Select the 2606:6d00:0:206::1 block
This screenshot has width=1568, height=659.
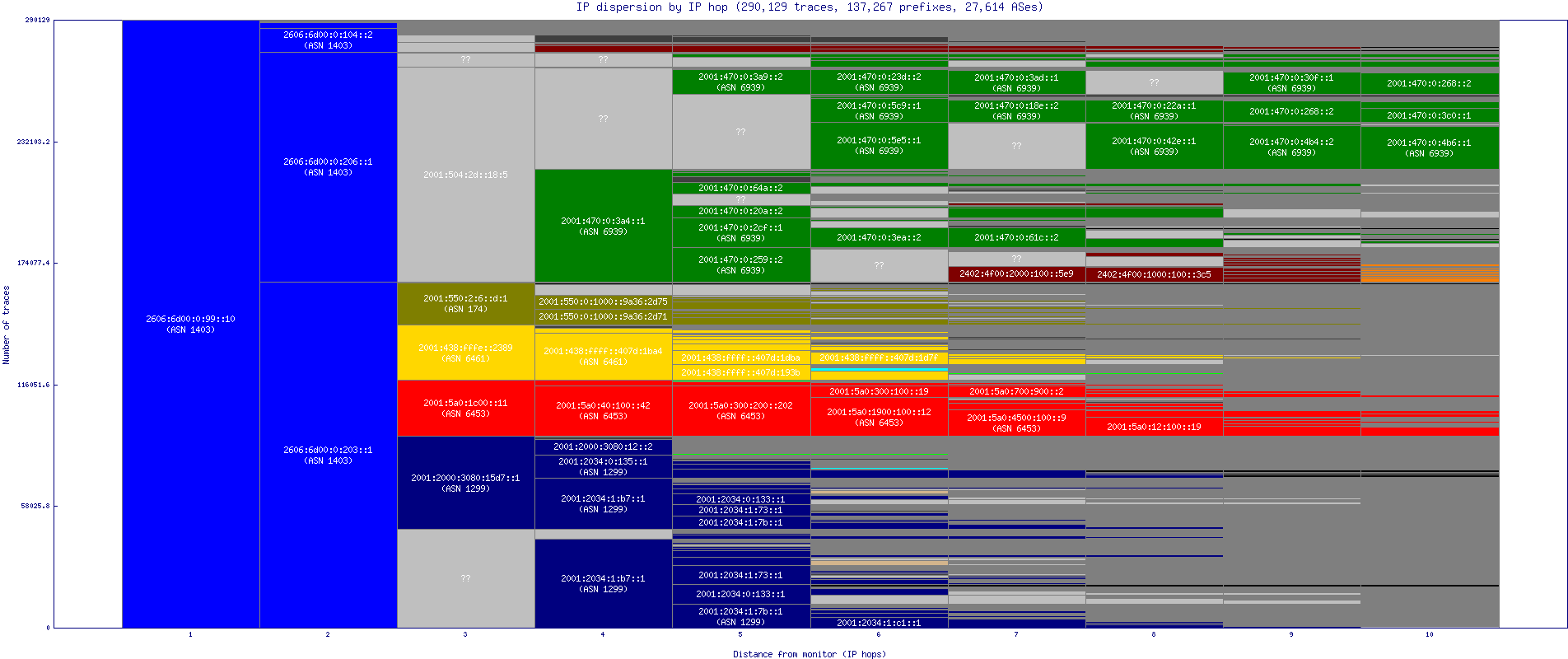pos(329,167)
